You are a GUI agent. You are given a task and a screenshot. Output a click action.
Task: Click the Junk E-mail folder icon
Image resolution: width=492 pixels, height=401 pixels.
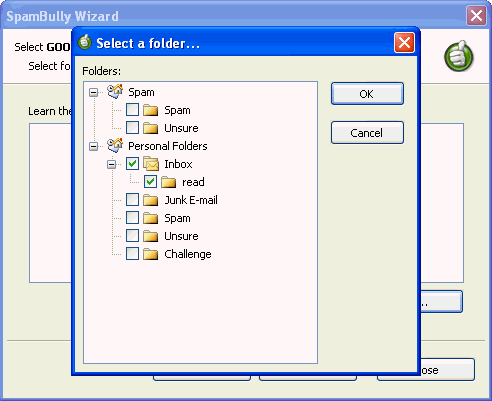(151, 200)
